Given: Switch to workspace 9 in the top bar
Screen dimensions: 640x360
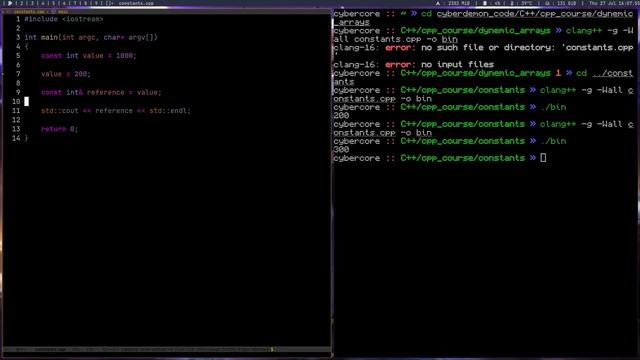Looking at the screenshot, I should 96,3.
